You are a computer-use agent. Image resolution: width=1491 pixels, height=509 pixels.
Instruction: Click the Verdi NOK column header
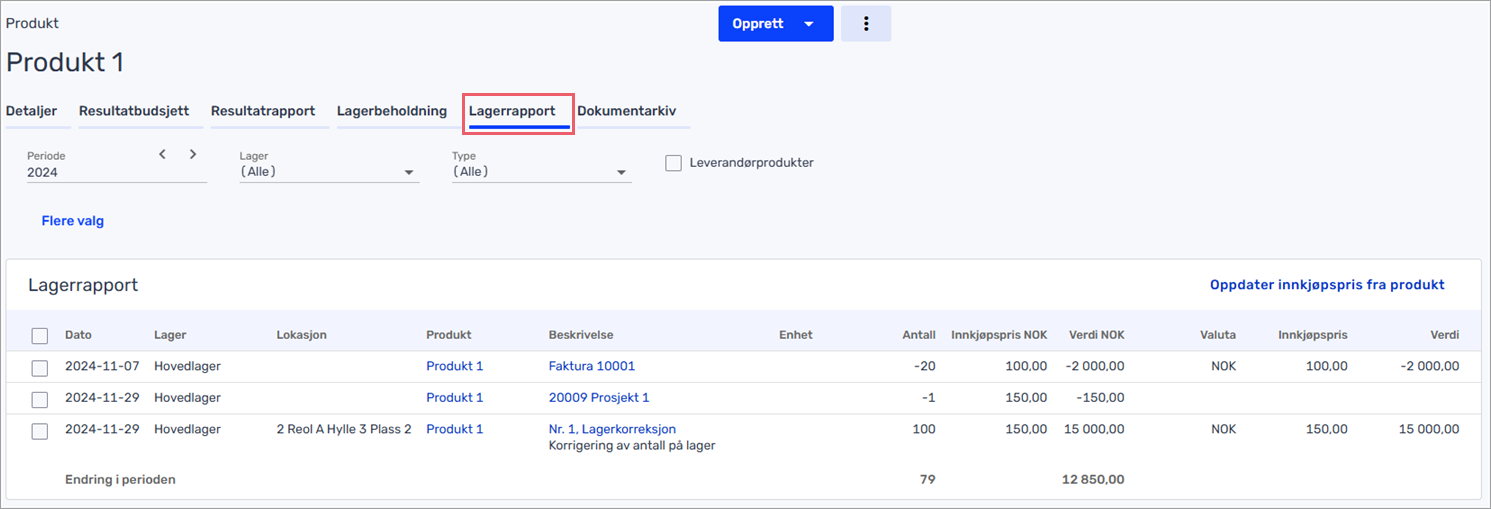tap(1097, 335)
